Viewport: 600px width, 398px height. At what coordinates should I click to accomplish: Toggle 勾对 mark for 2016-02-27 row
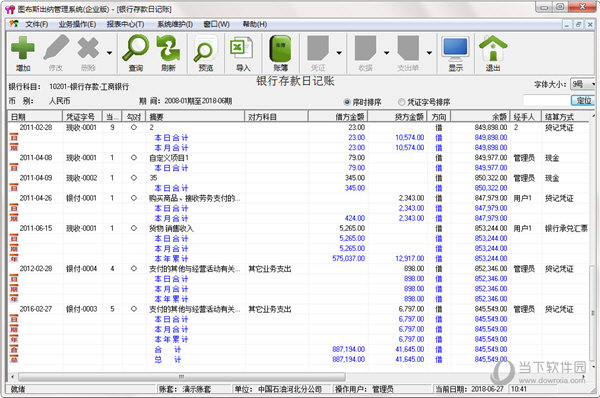point(134,309)
